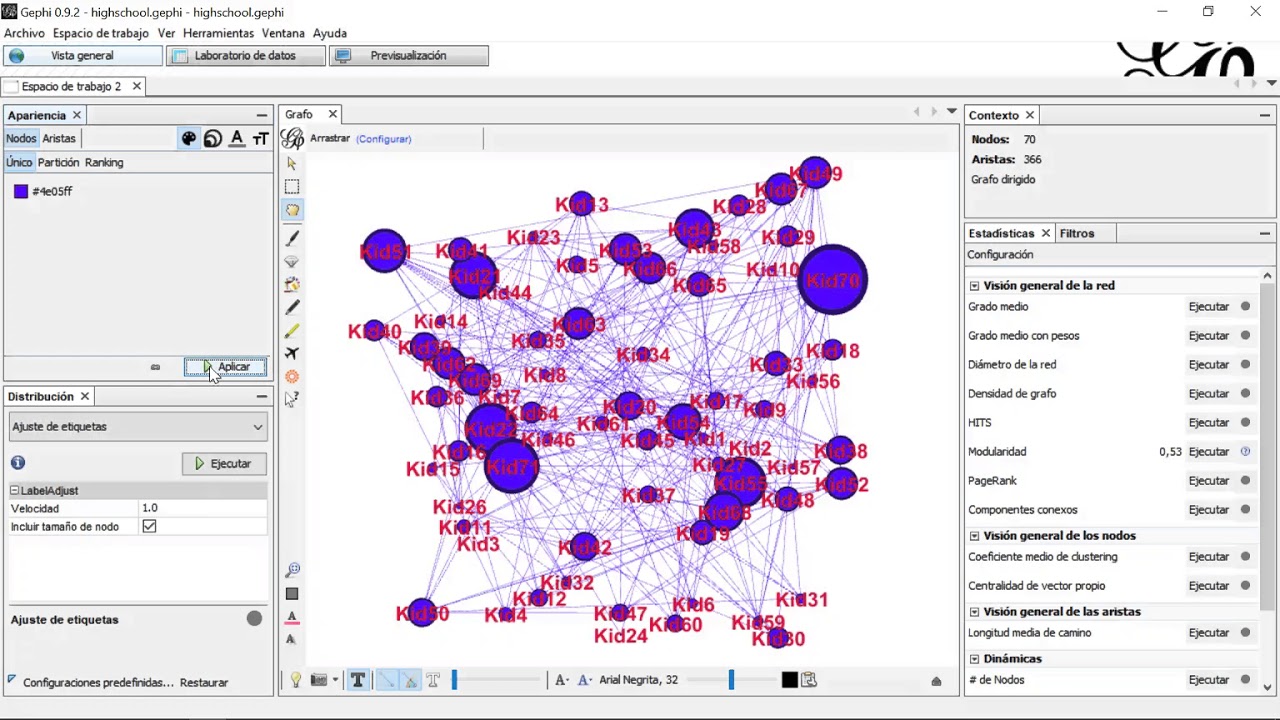Switch to Previsualización view

408,56
